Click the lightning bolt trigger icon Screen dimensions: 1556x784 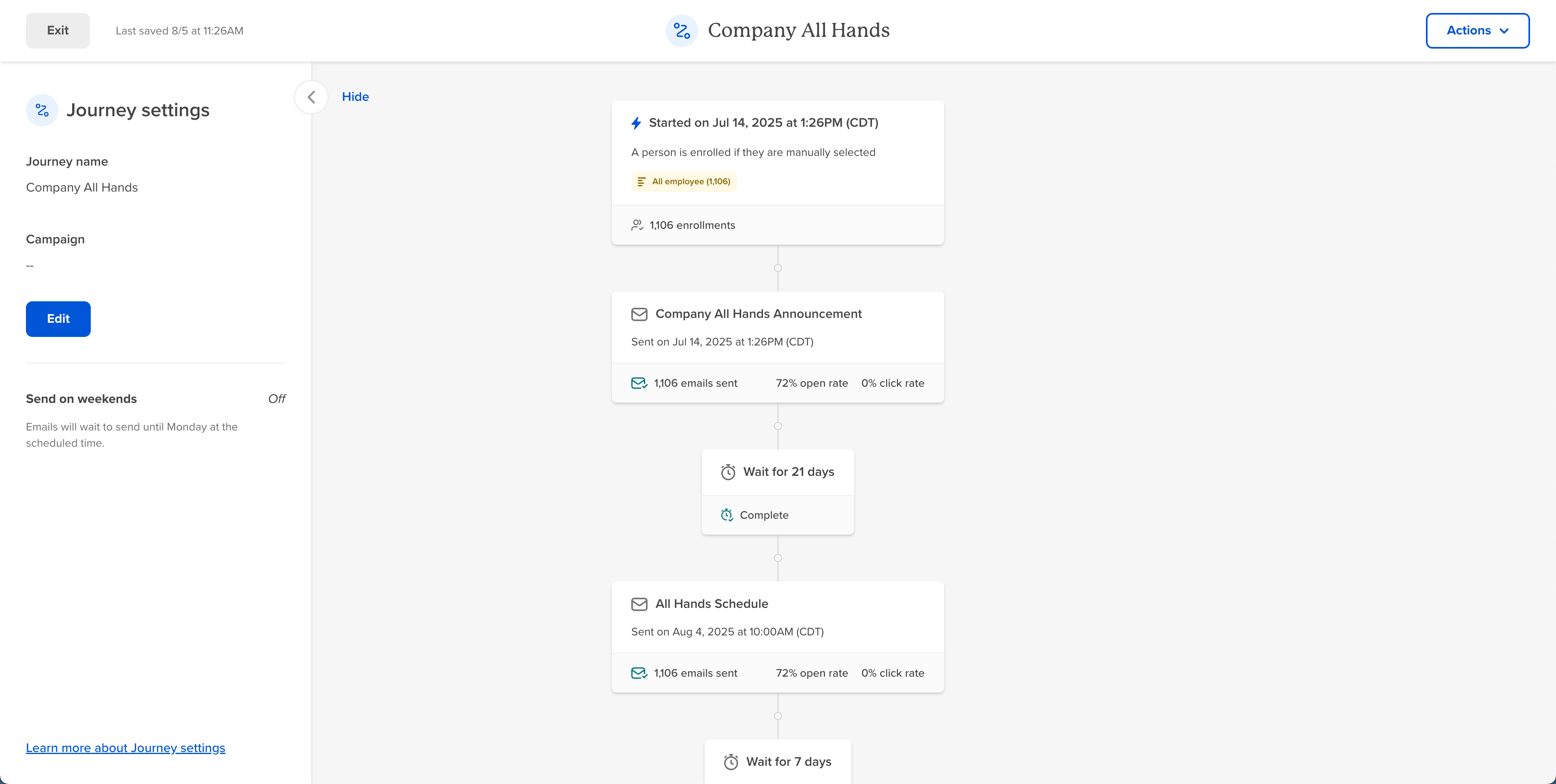636,123
